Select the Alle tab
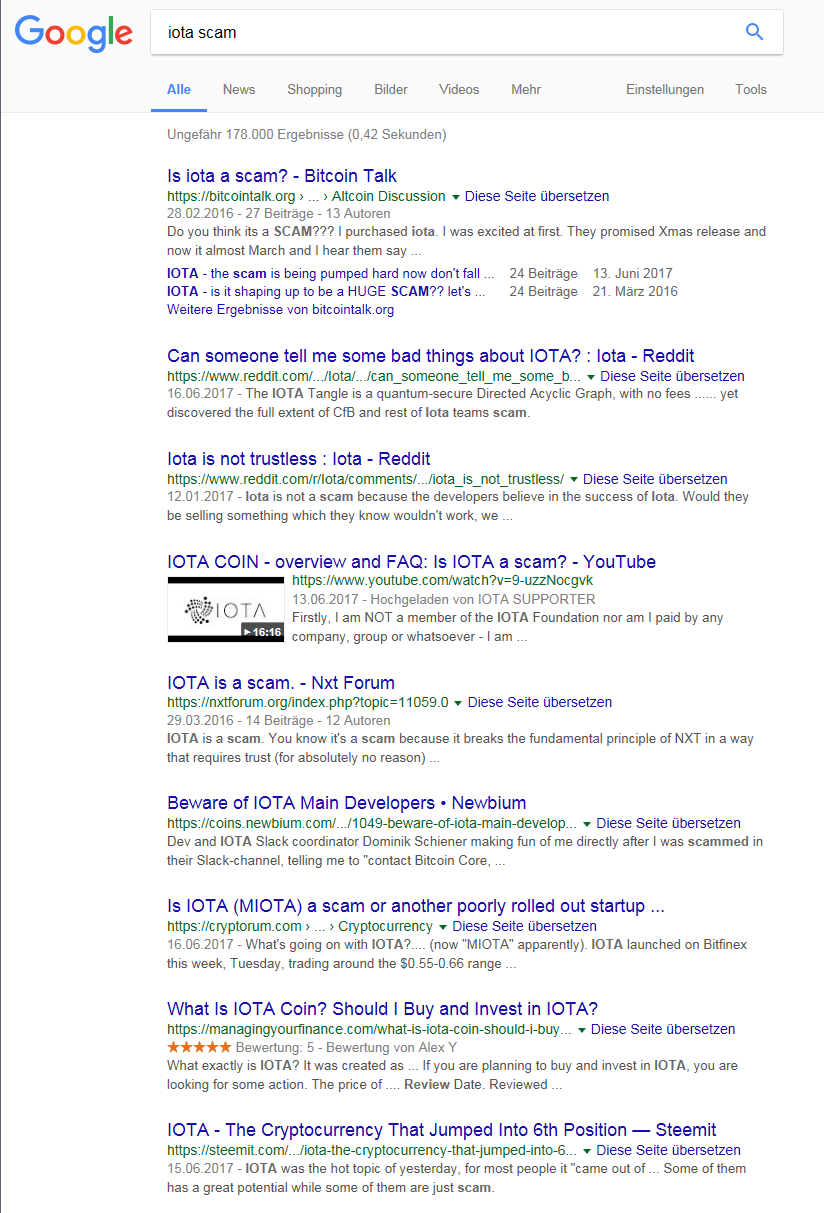The height and width of the screenshot is (1213, 824). click(x=179, y=89)
